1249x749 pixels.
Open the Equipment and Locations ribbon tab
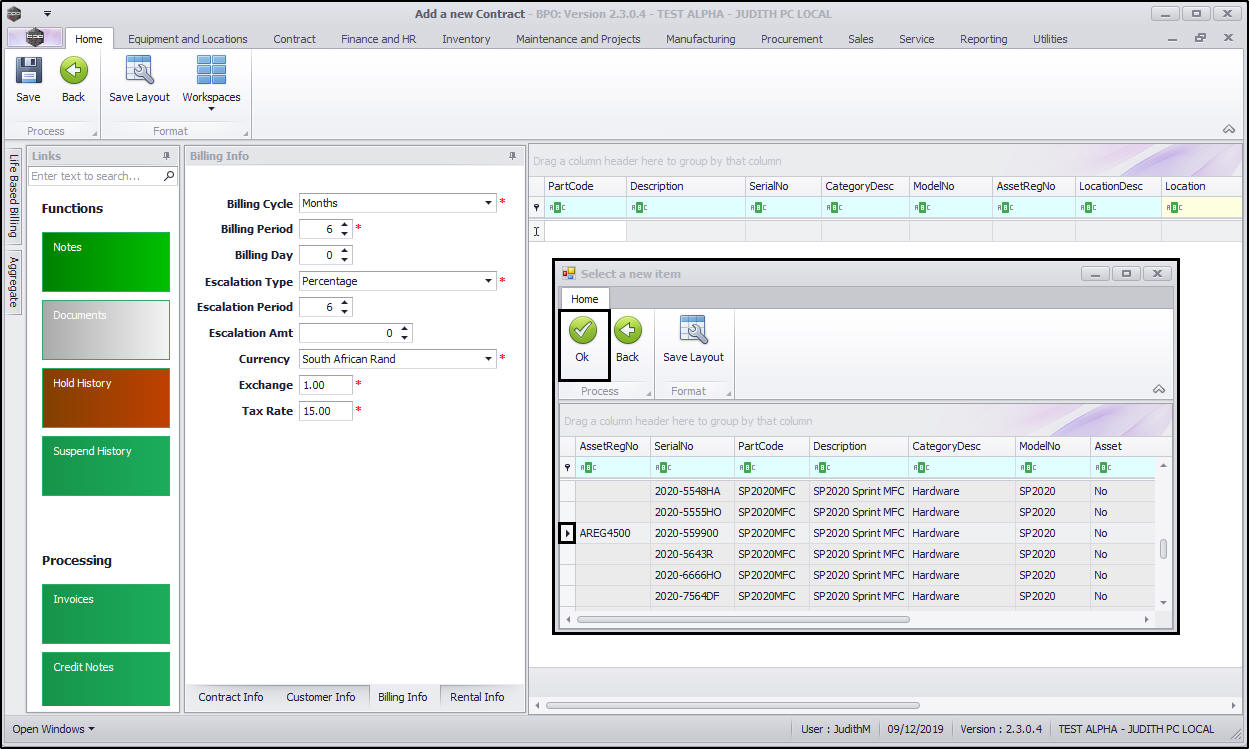pos(188,39)
